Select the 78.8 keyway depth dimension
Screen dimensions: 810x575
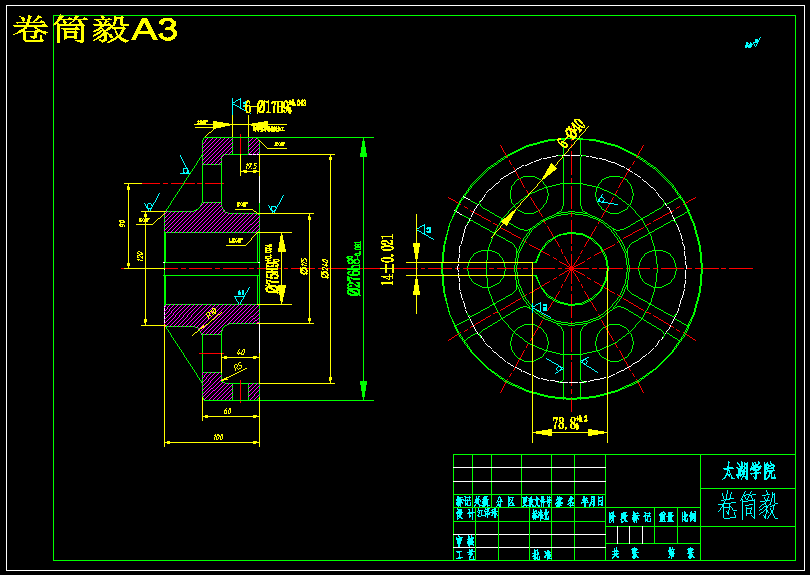570,423
